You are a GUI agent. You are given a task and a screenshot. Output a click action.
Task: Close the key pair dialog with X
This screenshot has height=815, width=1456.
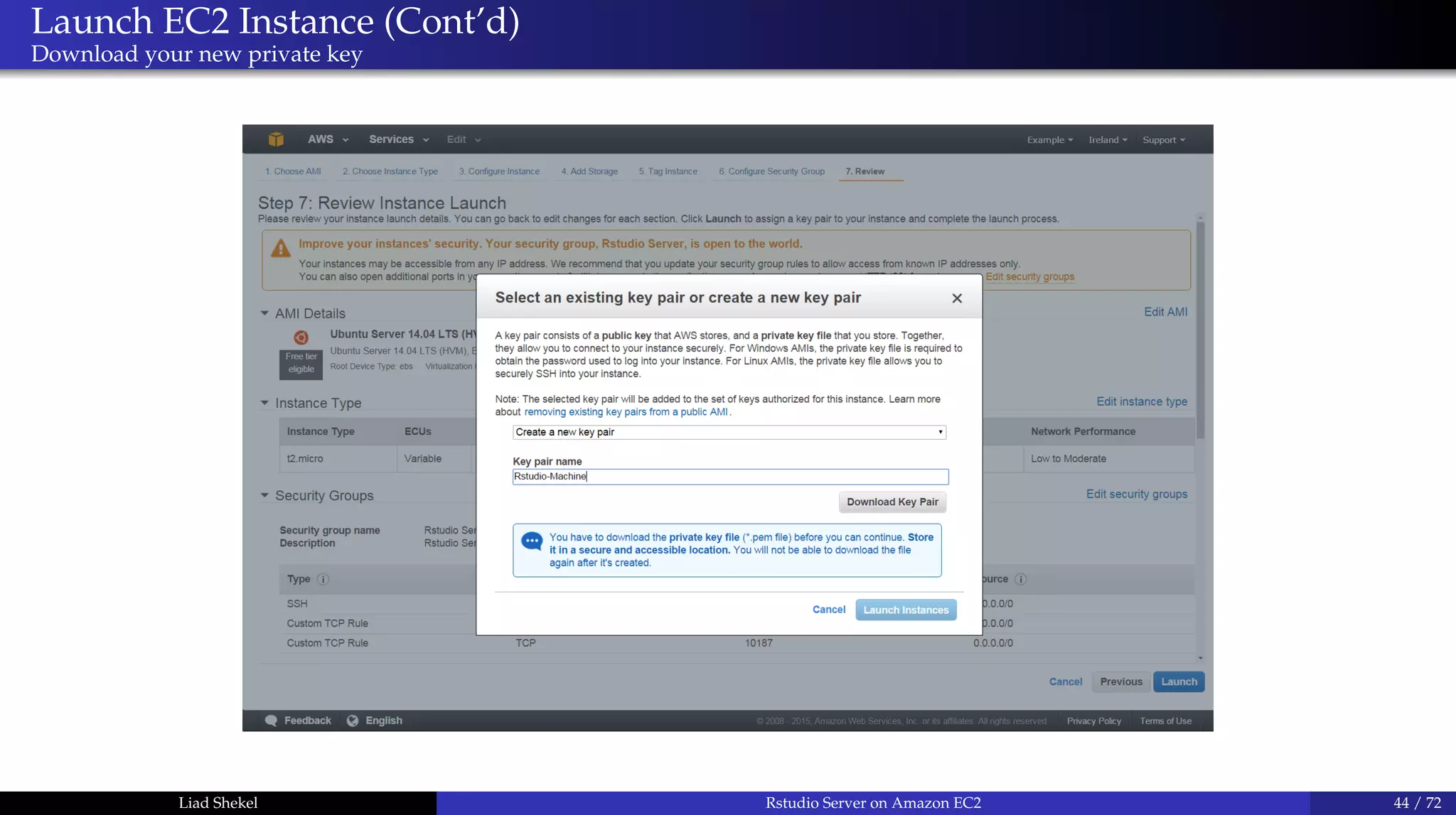tap(957, 298)
